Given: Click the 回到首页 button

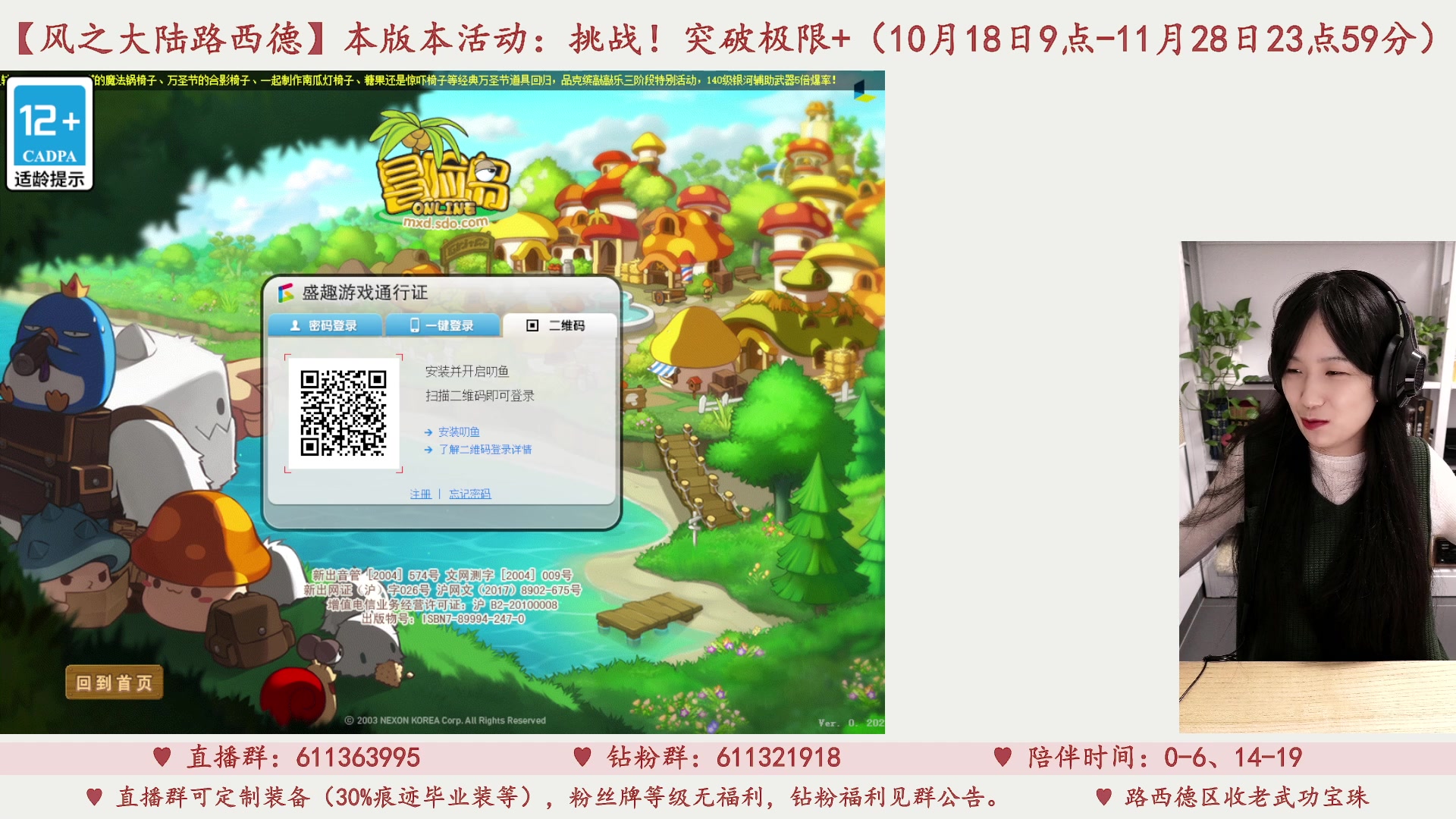Looking at the screenshot, I should click(x=114, y=682).
